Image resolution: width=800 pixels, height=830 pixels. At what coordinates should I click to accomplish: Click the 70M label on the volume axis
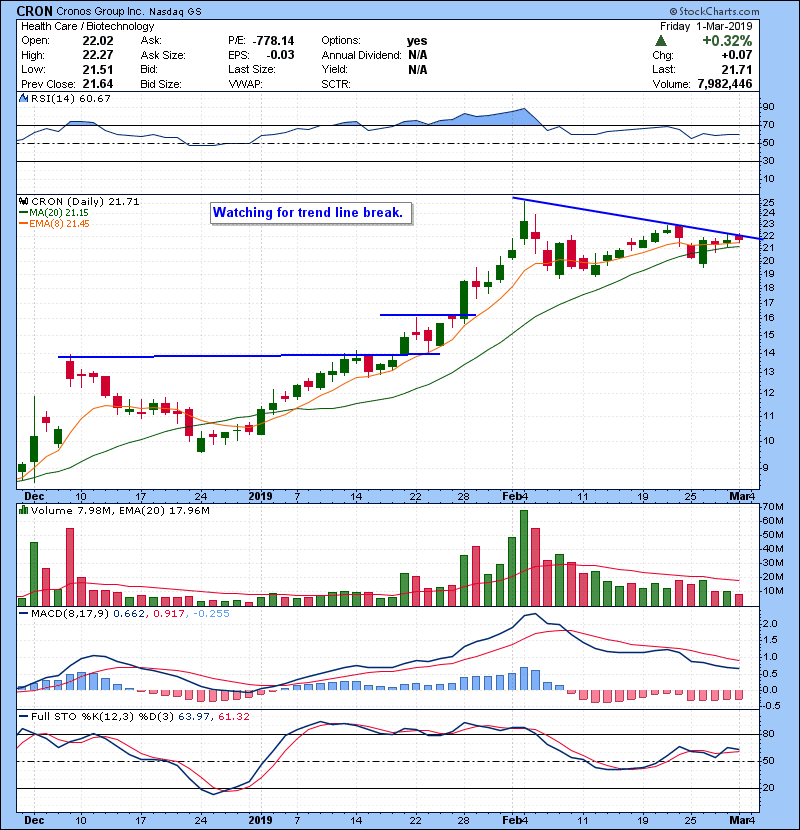point(773,507)
